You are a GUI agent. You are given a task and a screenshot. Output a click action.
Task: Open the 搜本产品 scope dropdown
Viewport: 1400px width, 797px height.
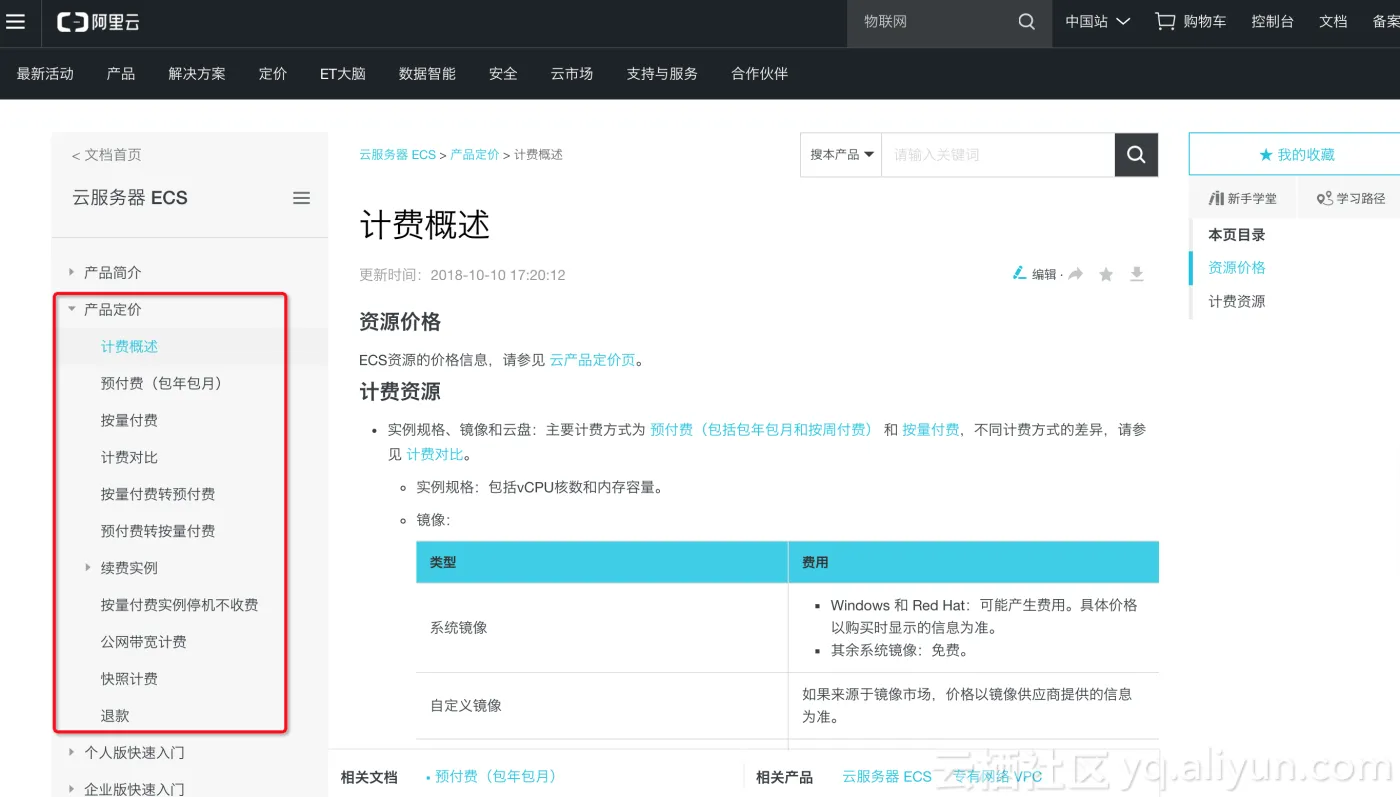click(x=842, y=155)
